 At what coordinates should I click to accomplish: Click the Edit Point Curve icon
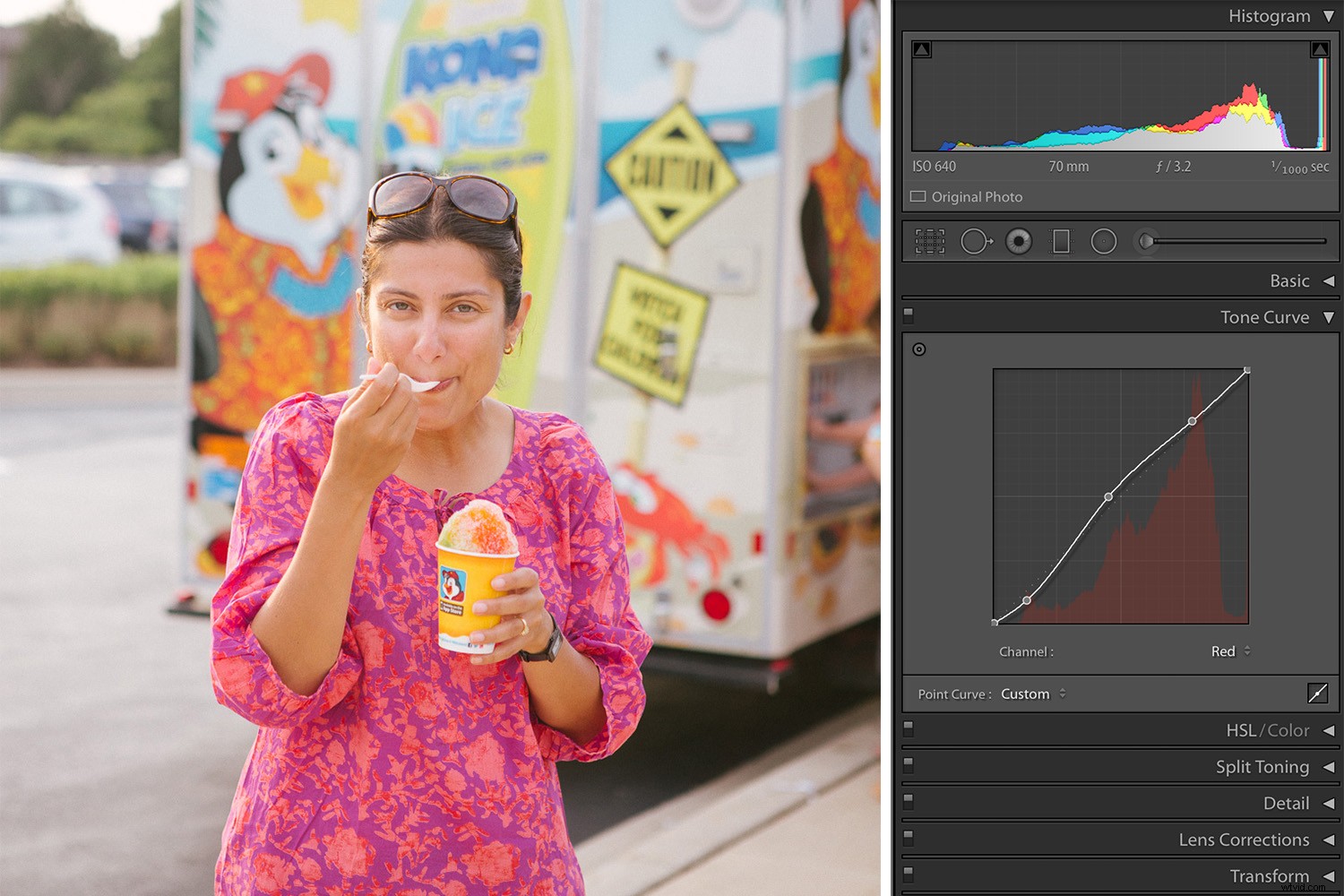1318,693
